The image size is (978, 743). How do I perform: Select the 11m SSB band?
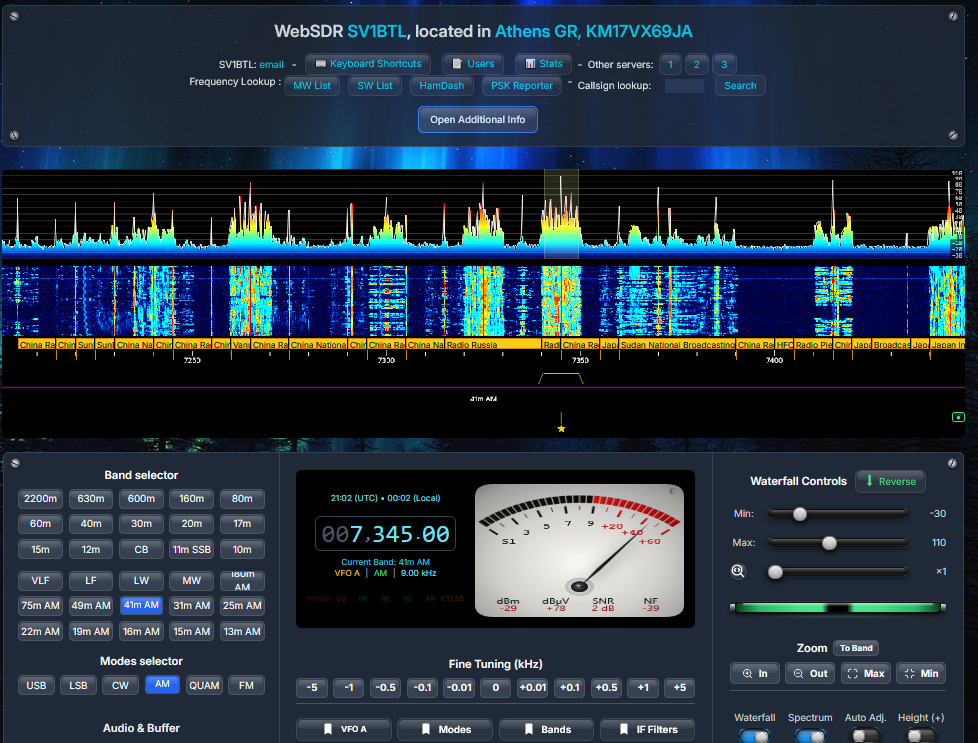[x=191, y=549]
